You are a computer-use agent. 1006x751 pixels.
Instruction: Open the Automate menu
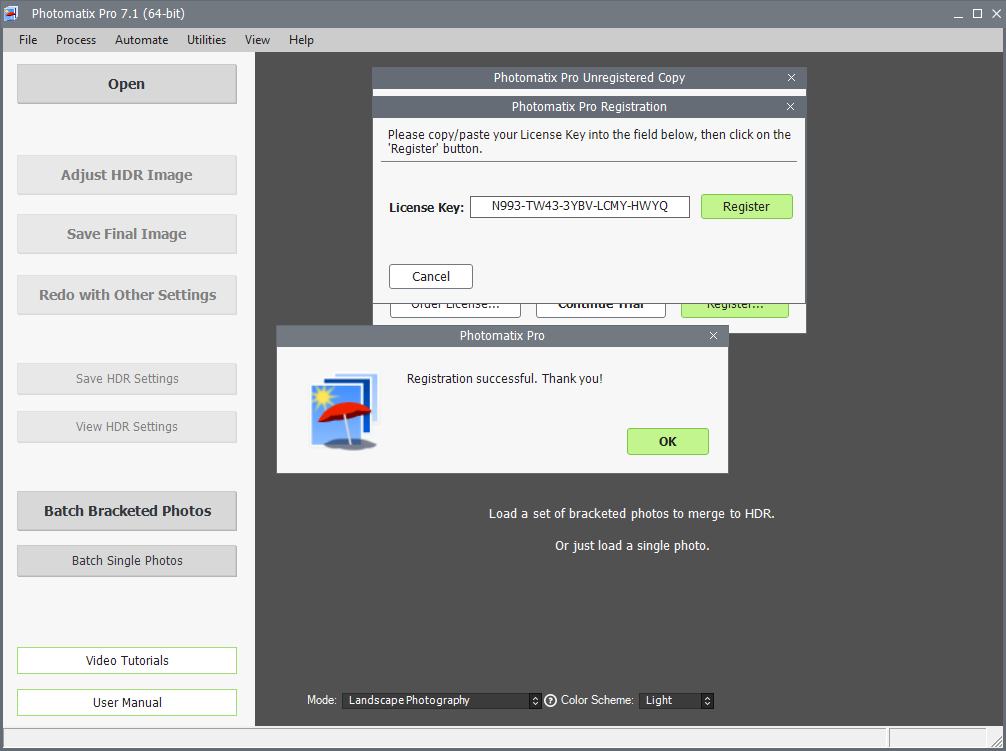click(x=141, y=40)
